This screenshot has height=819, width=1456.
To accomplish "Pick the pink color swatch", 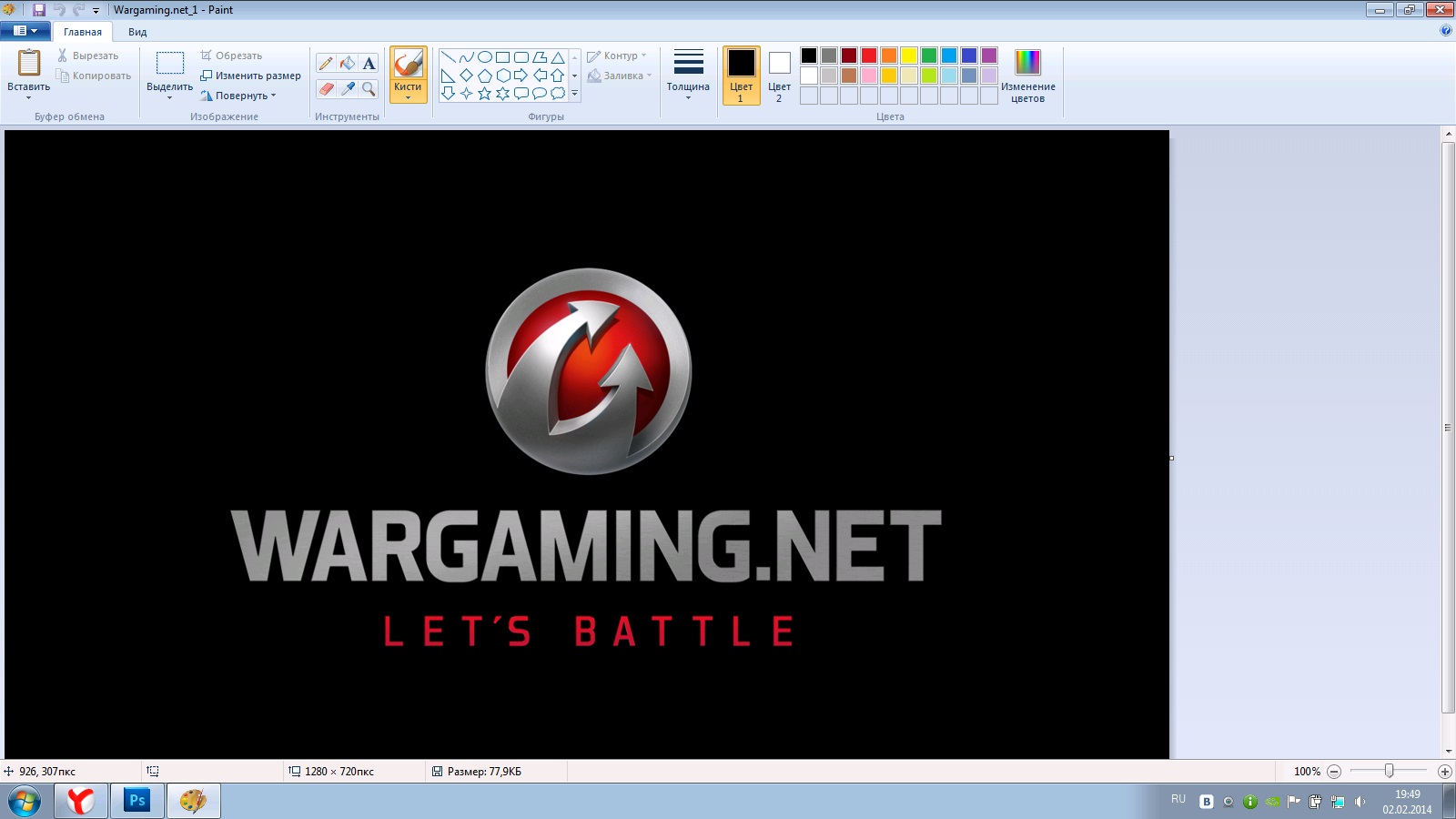I will (869, 76).
